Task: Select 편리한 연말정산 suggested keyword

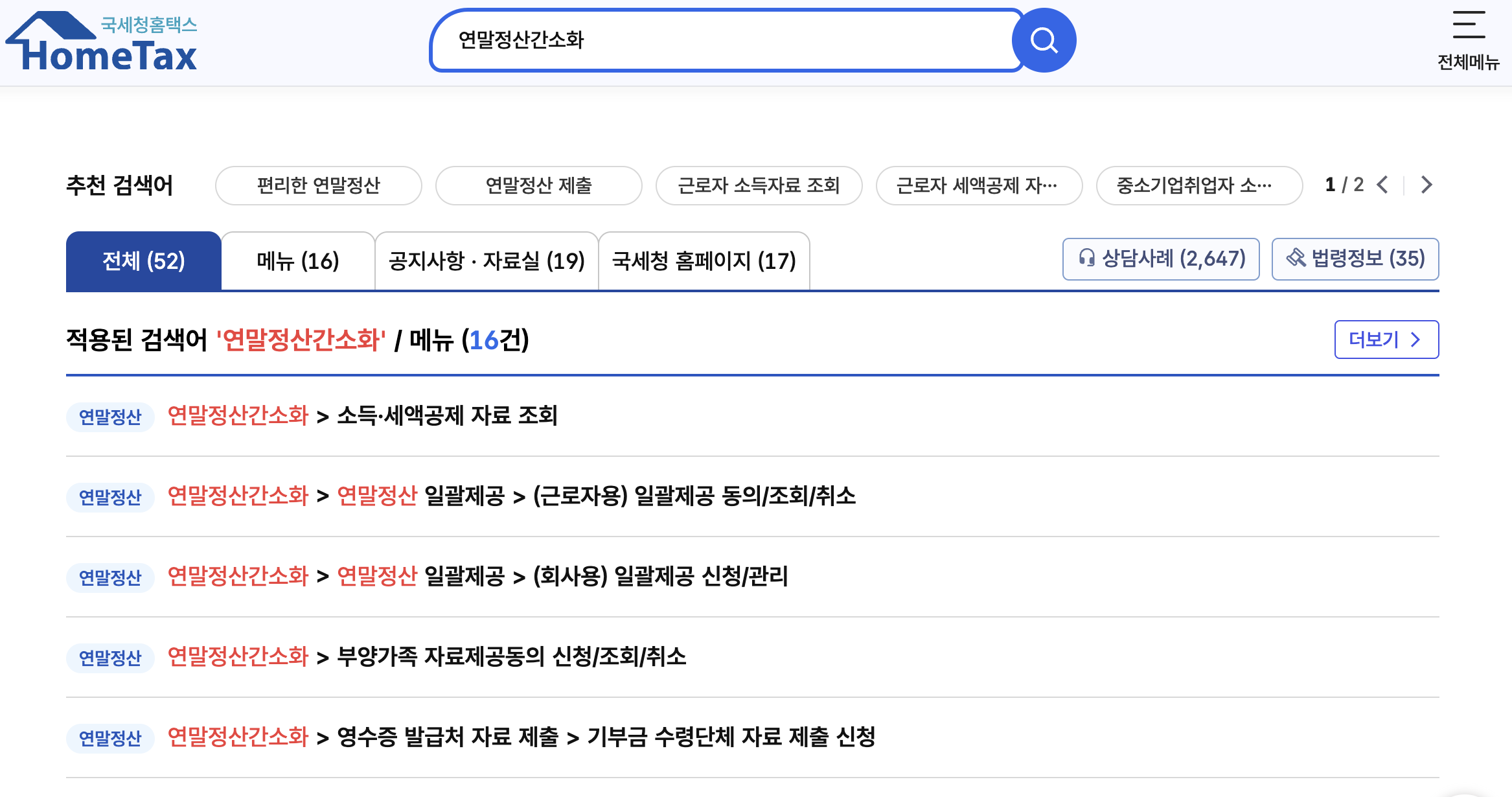Action: pyautogui.click(x=318, y=186)
